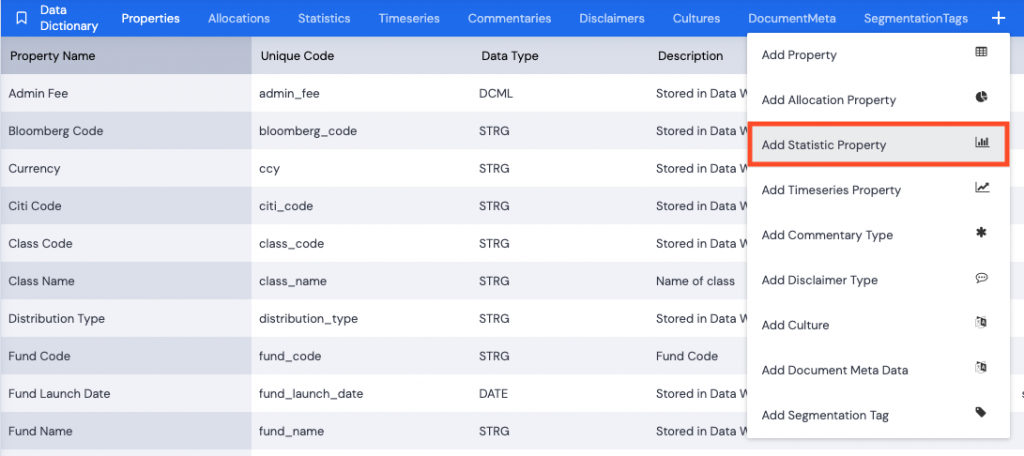The image size is (1024, 456).
Task: Click the table icon next to Add Property
Action: 981,52
